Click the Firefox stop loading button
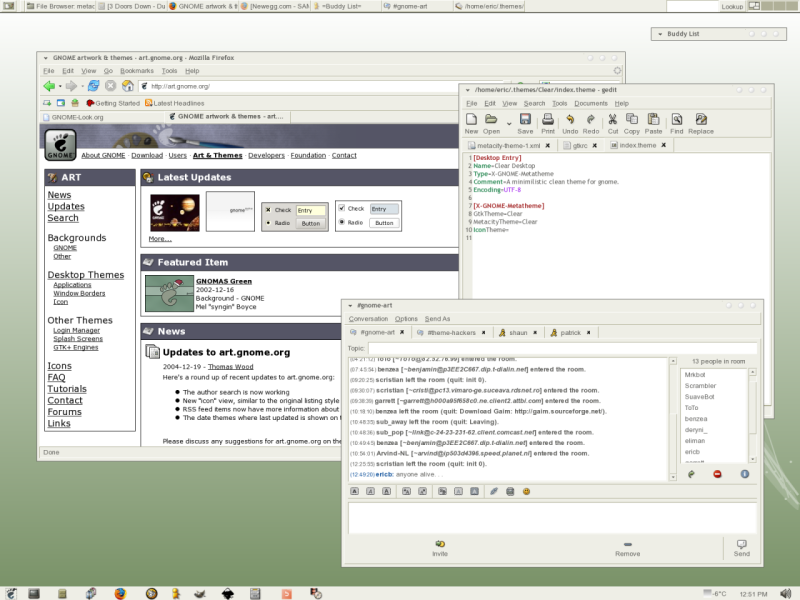This screenshot has width=800, height=600. pos(110,86)
